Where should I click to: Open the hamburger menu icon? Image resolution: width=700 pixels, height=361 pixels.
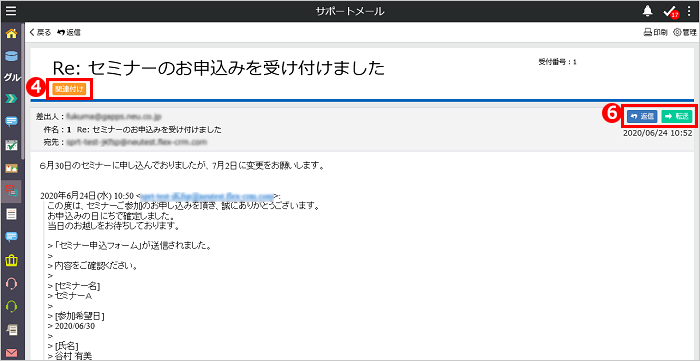click(10, 11)
